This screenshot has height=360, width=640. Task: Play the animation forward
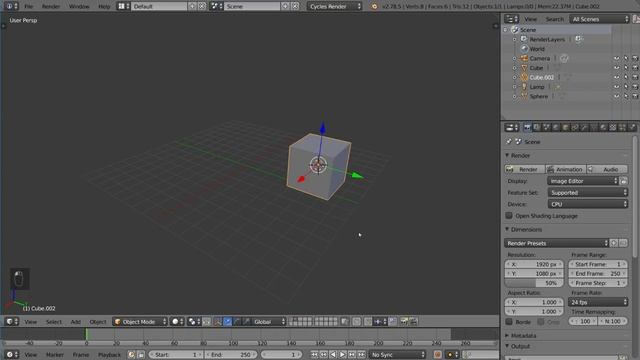click(342, 354)
